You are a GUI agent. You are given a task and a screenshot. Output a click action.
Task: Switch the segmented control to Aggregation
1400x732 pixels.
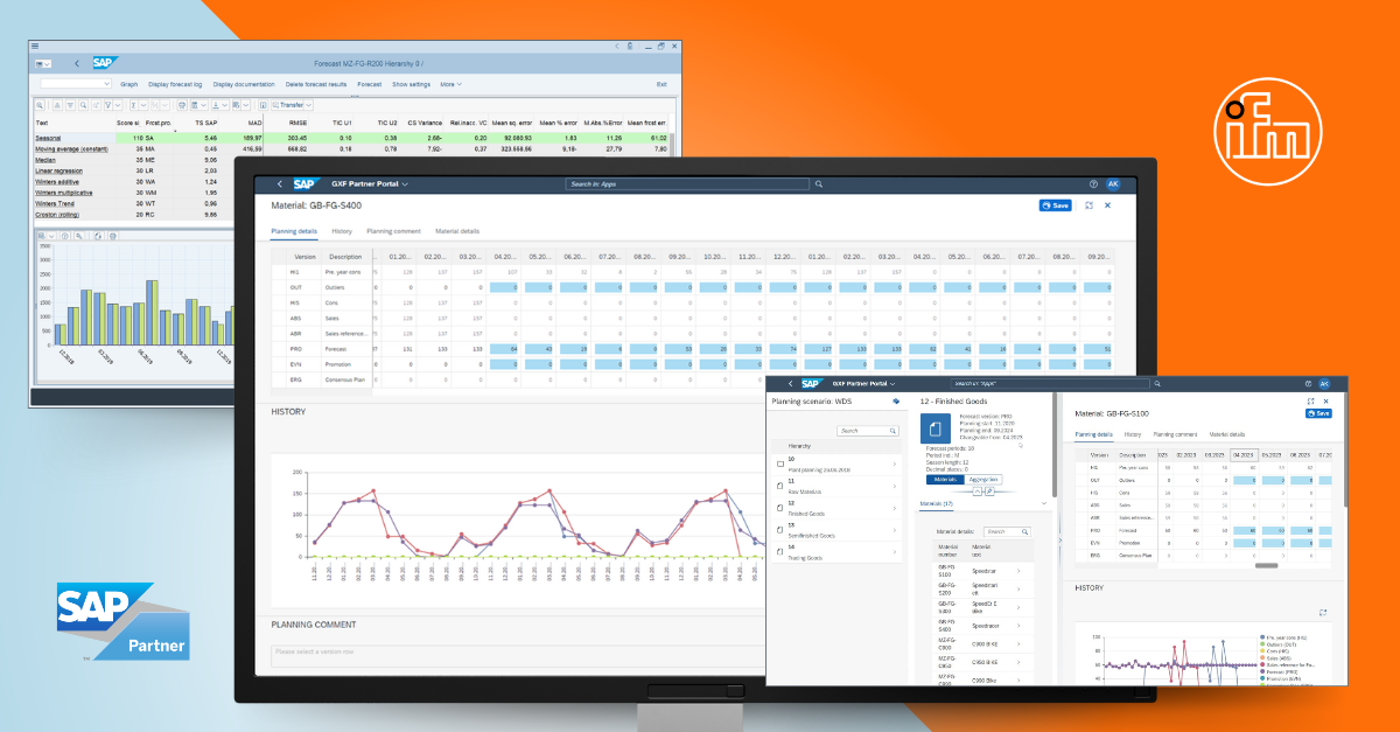pos(984,480)
